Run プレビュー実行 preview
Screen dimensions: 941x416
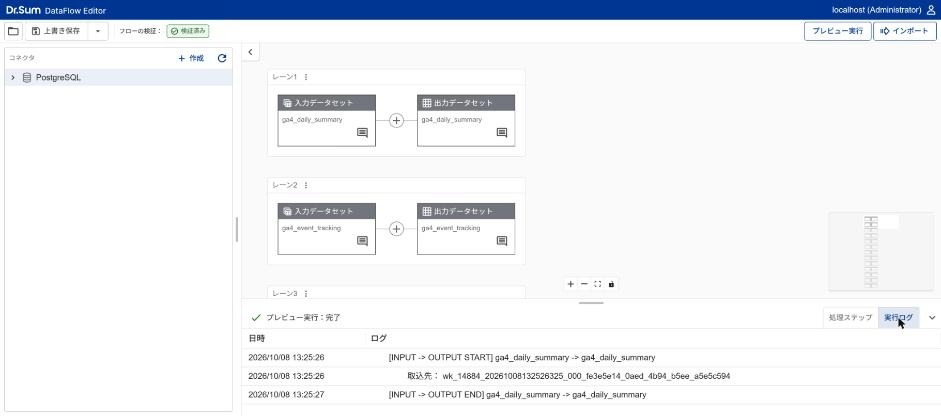837,31
